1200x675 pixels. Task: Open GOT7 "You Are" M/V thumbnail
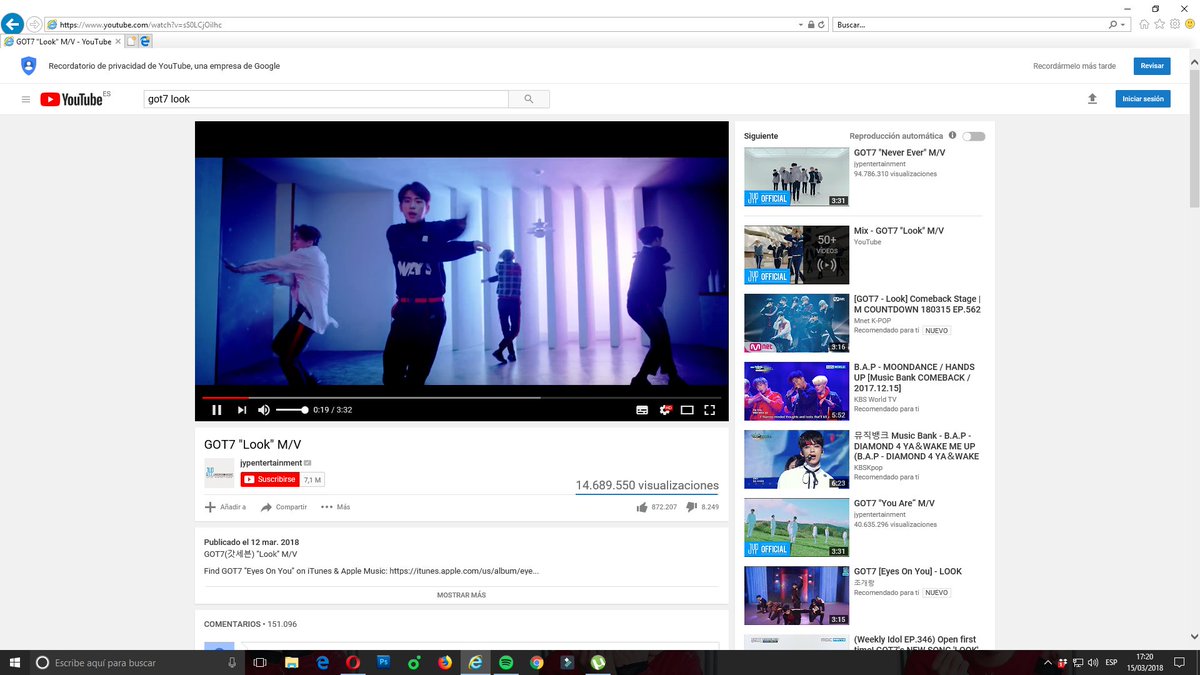[x=796, y=528]
